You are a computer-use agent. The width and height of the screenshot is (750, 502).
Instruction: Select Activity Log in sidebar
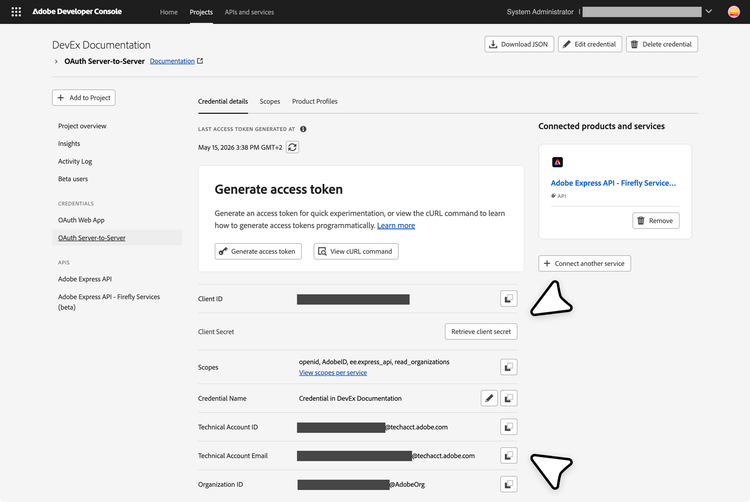coord(75,162)
